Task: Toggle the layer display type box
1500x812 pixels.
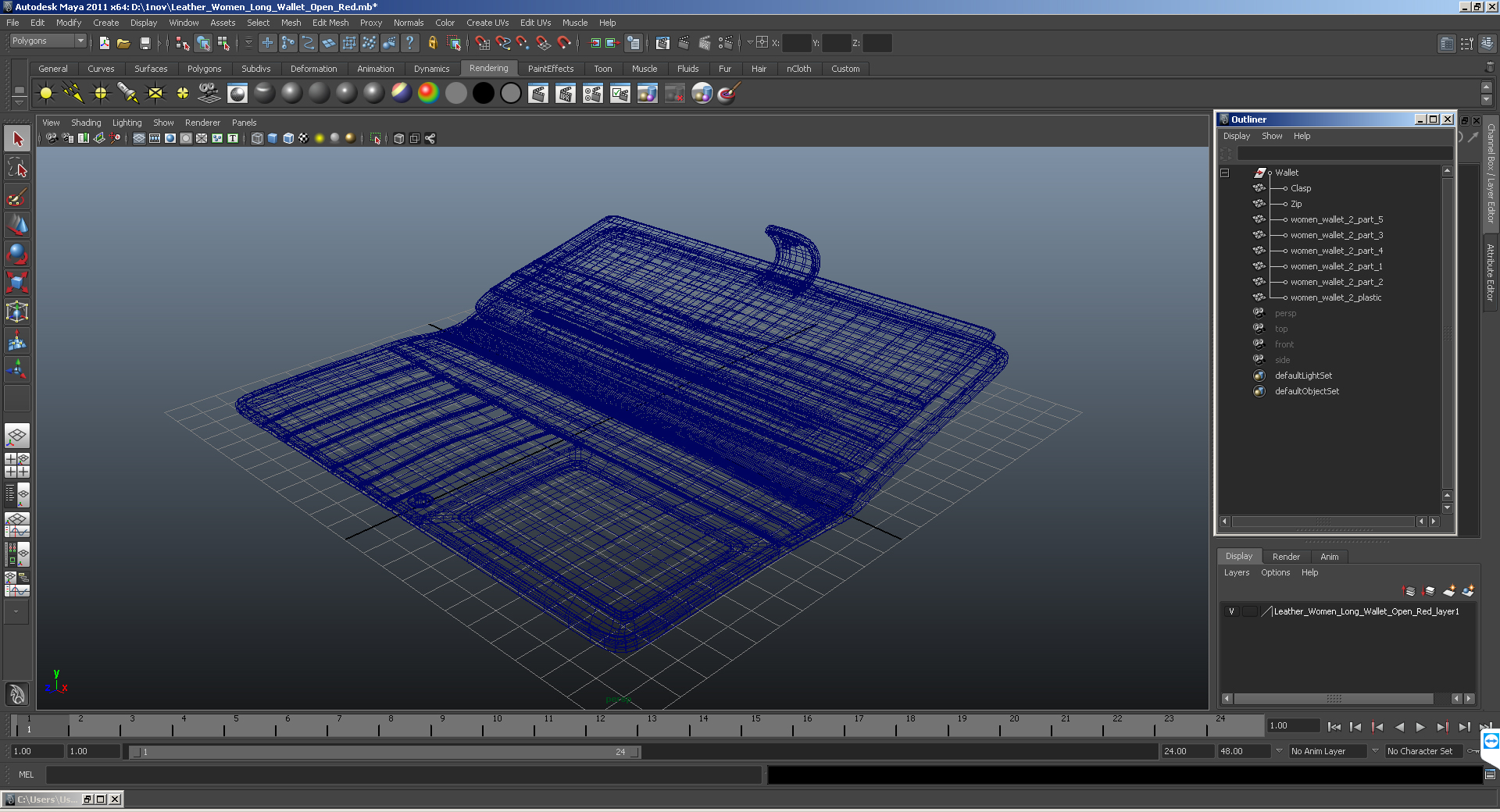Action: click(x=1250, y=611)
